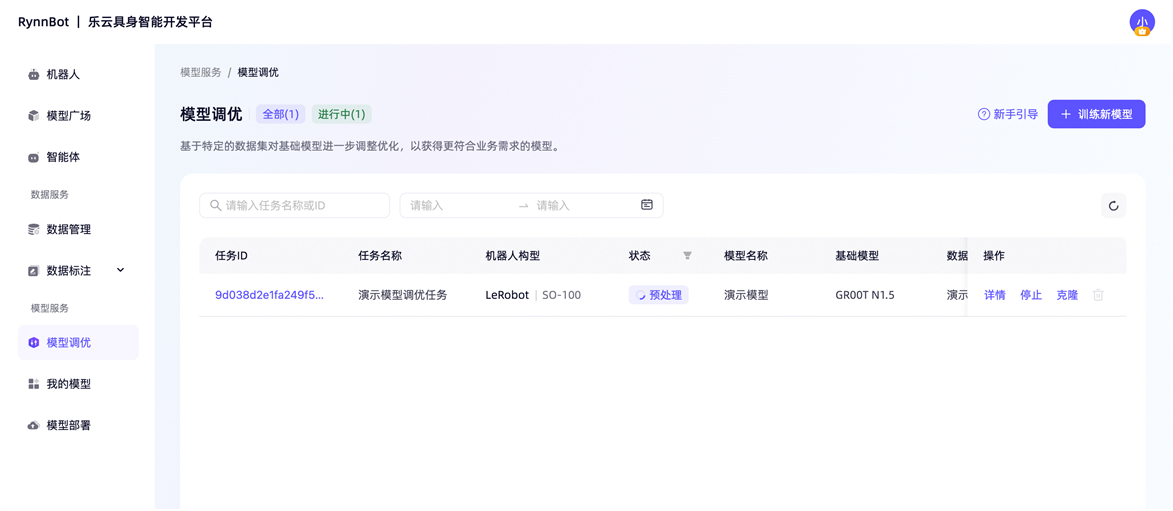Viewport: 1173px width, 511px height.
Task: Expand the 数据标注 submenu chevron
Action: tap(120, 270)
